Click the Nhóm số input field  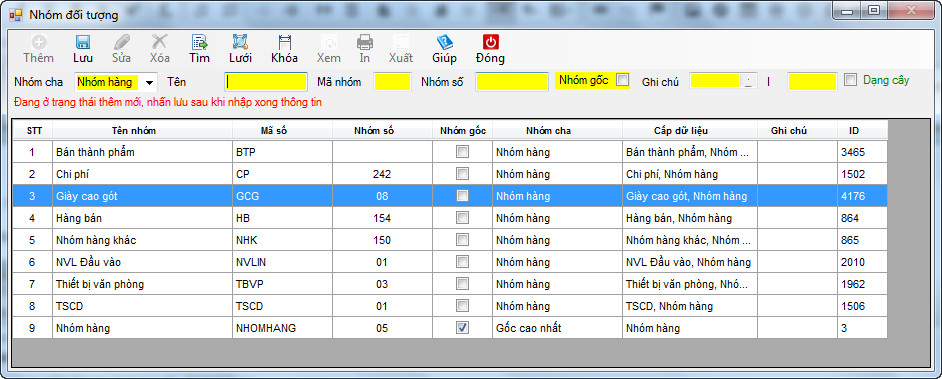pos(512,82)
